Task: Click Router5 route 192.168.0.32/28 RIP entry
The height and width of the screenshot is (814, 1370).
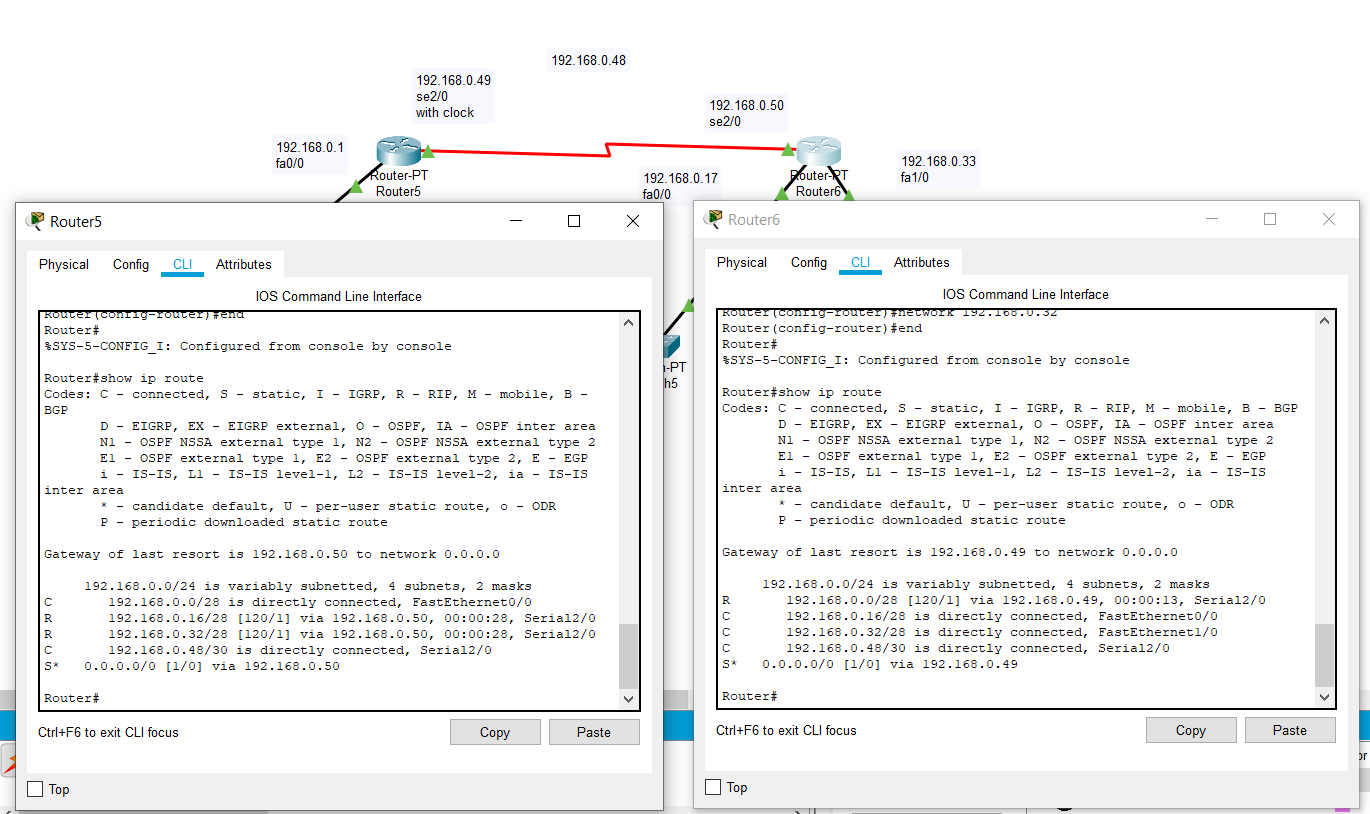Action: pos(320,634)
